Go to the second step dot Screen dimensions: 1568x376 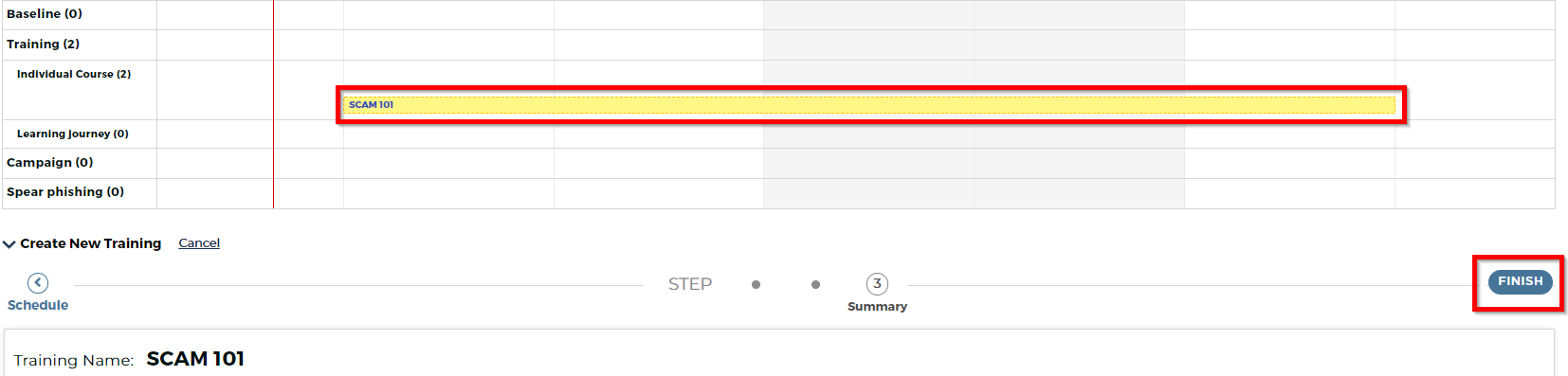815,284
